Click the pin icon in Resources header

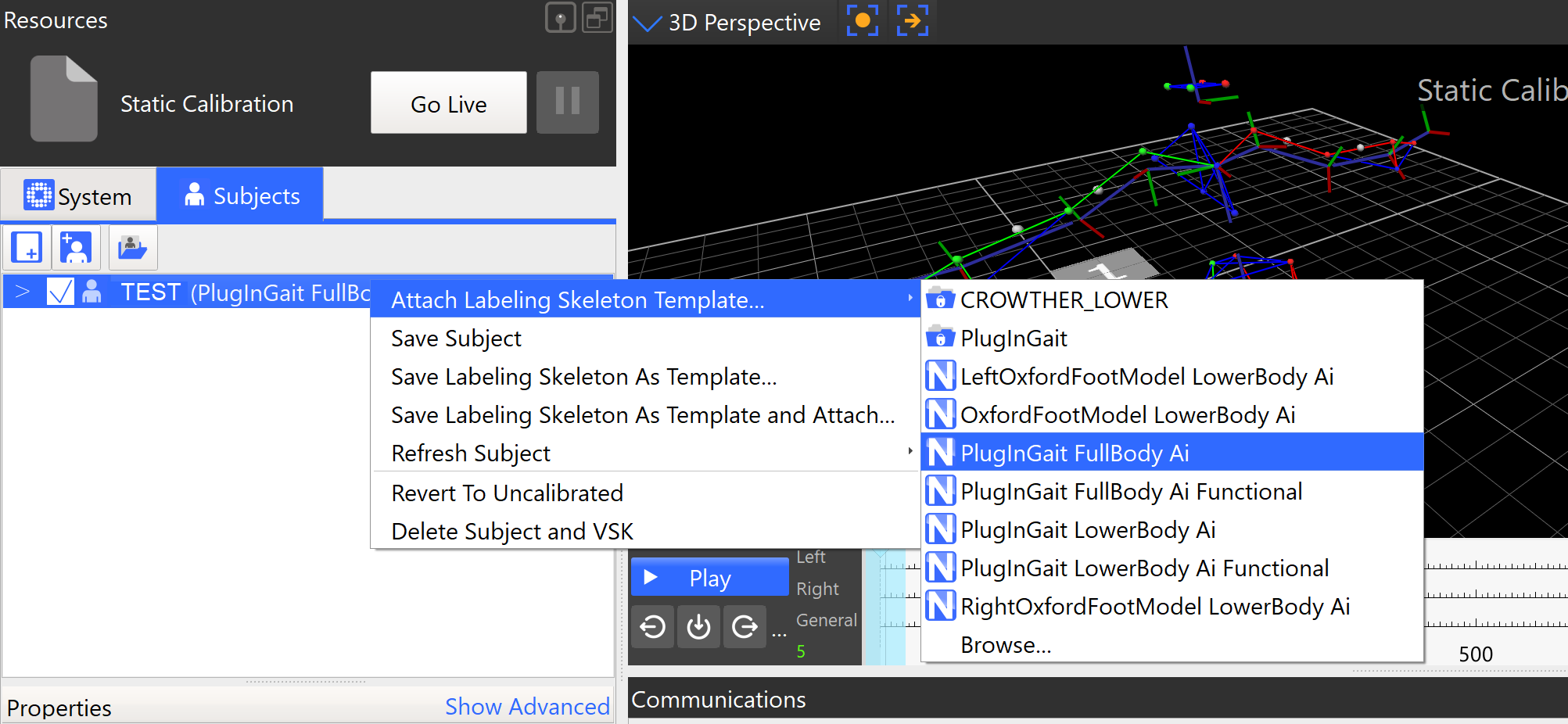(560, 18)
